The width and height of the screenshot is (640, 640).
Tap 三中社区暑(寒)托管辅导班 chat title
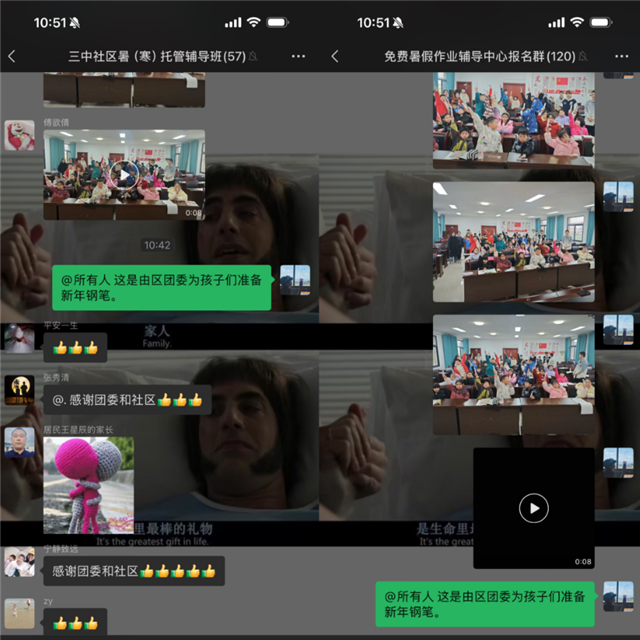coord(157,56)
